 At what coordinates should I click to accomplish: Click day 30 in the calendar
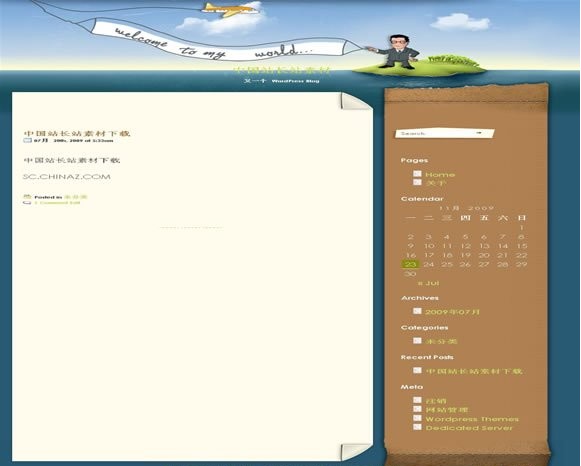[410, 274]
